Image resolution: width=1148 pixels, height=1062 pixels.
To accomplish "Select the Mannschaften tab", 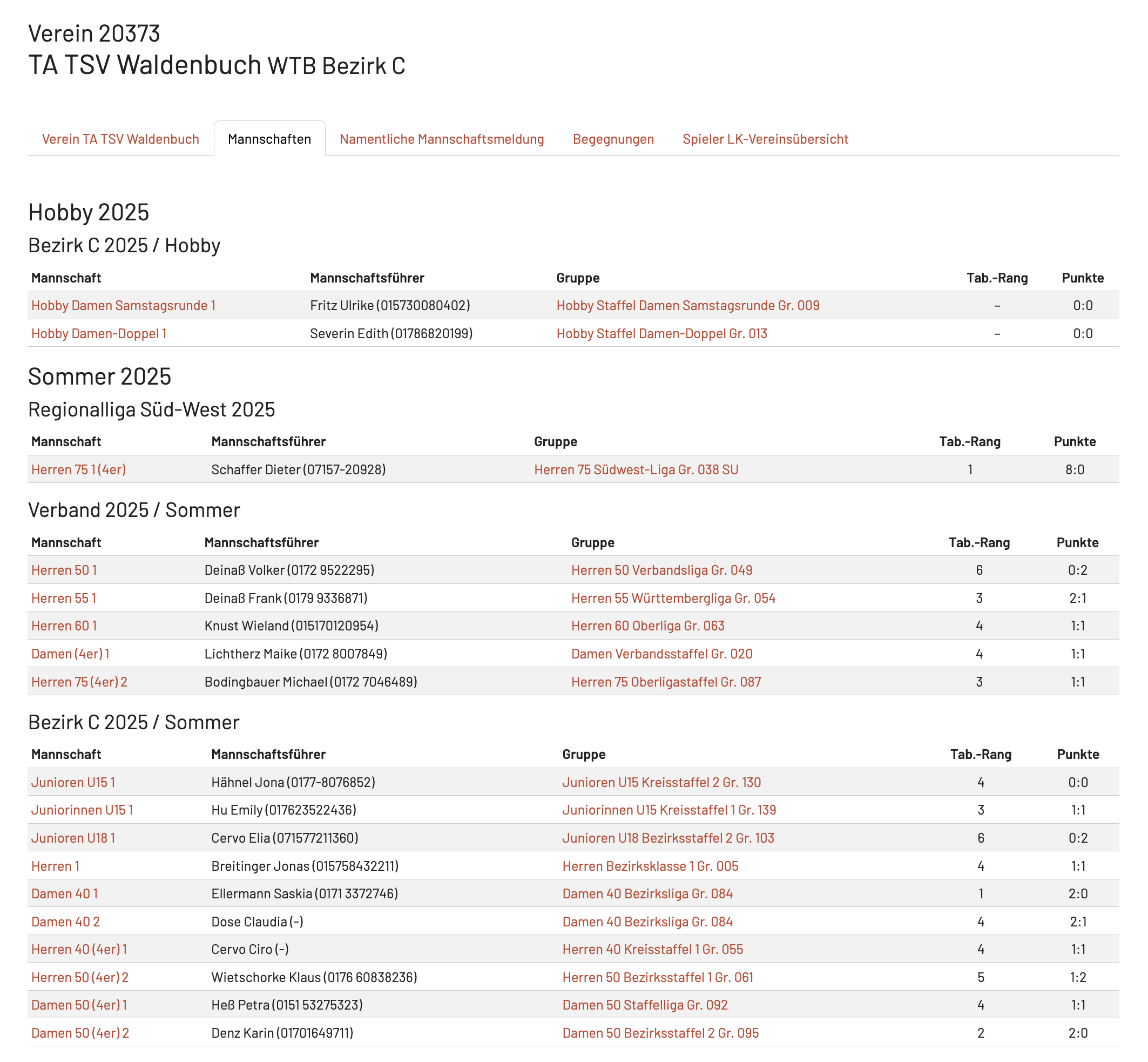I will click(269, 139).
